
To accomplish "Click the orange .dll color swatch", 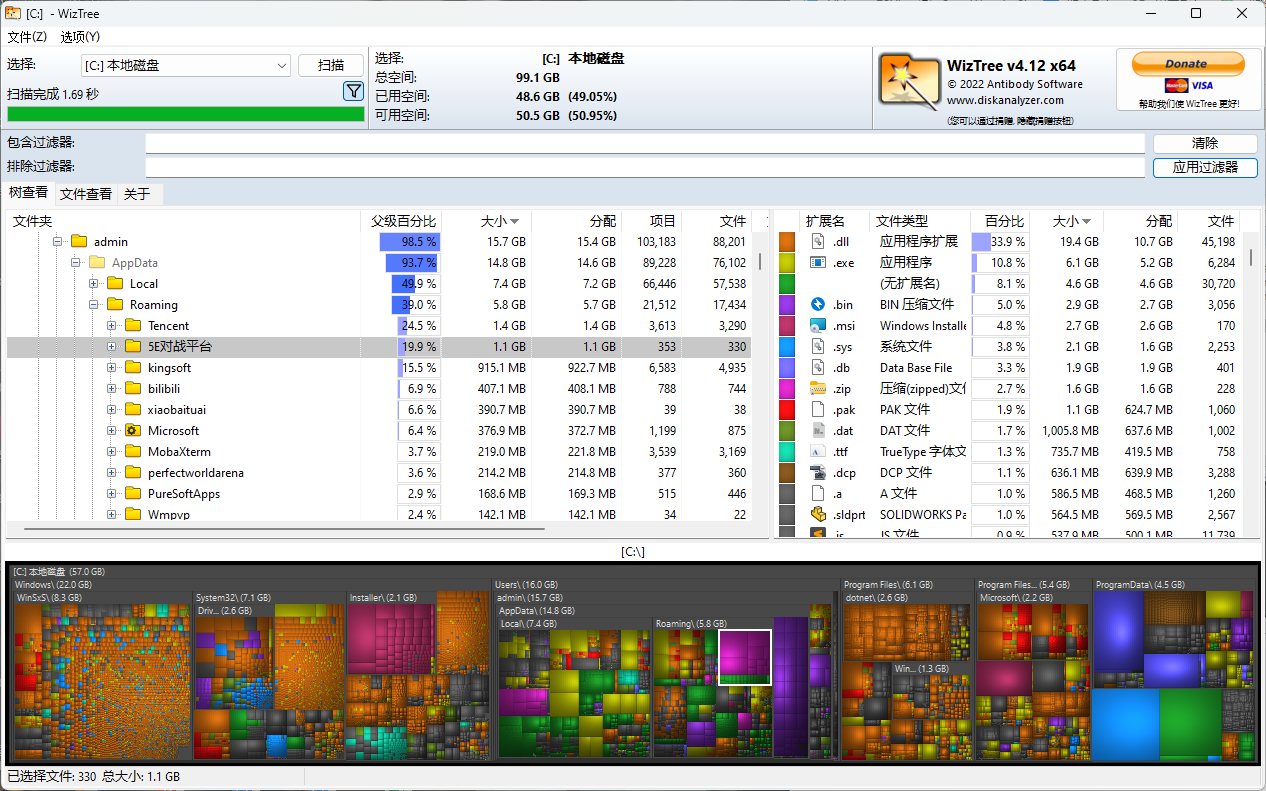I will click(x=787, y=242).
